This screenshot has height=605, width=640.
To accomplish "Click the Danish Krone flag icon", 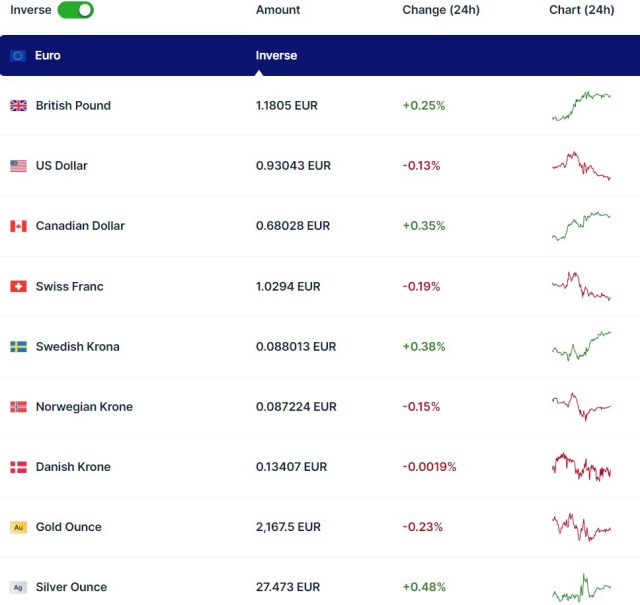I will pos(18,467).
